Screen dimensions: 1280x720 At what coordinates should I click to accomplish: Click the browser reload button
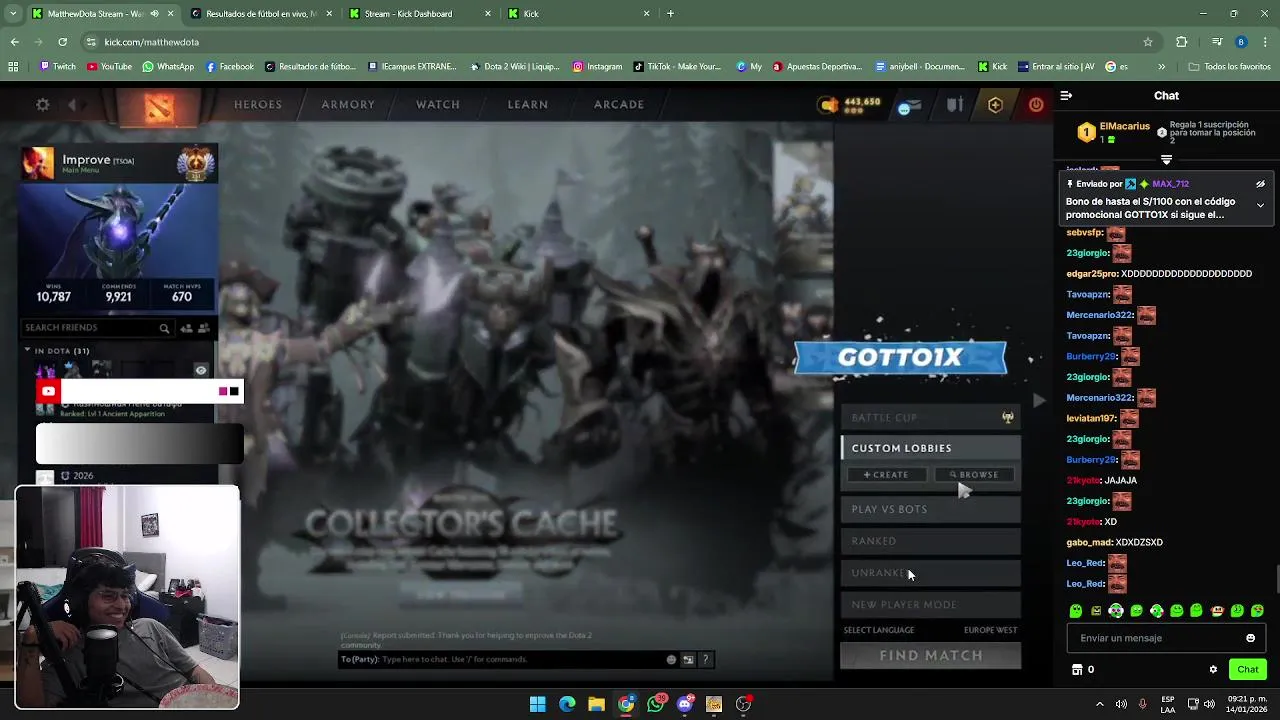62,42
